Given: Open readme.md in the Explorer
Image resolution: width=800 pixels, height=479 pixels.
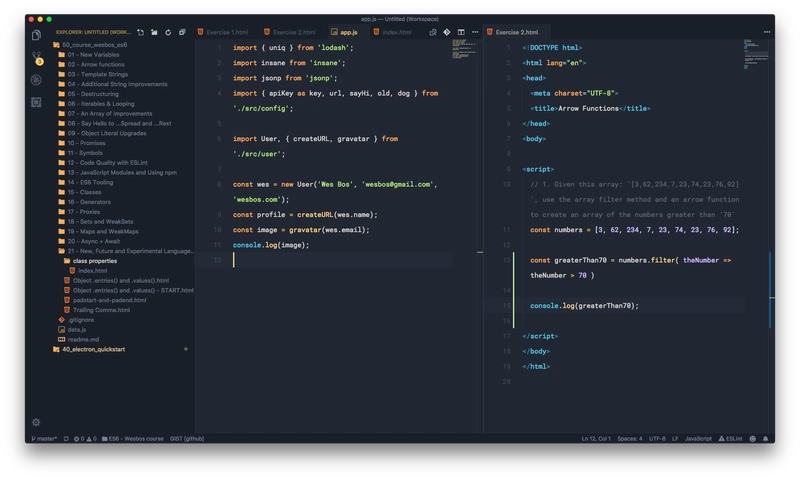Looking at the screenshot, I should [83, 339].
